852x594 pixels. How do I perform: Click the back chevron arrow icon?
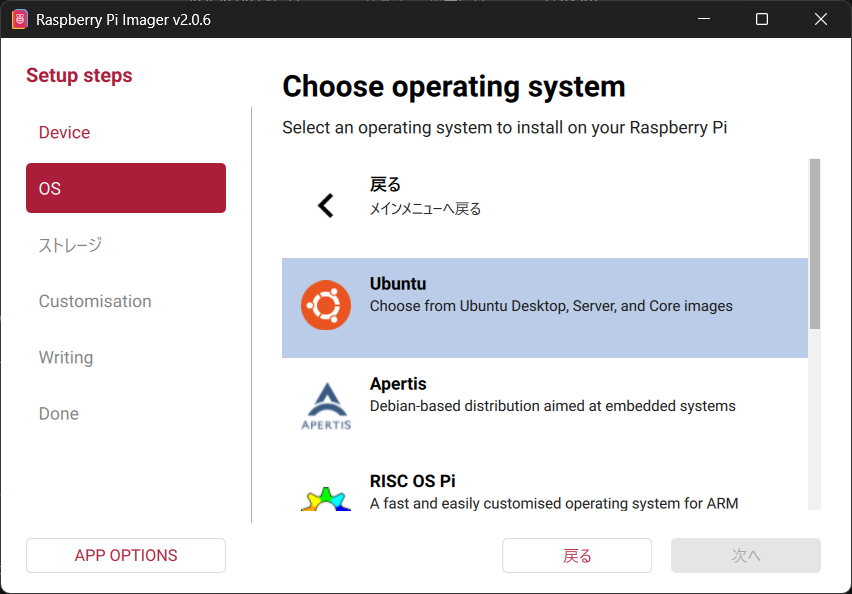point(325,206)
